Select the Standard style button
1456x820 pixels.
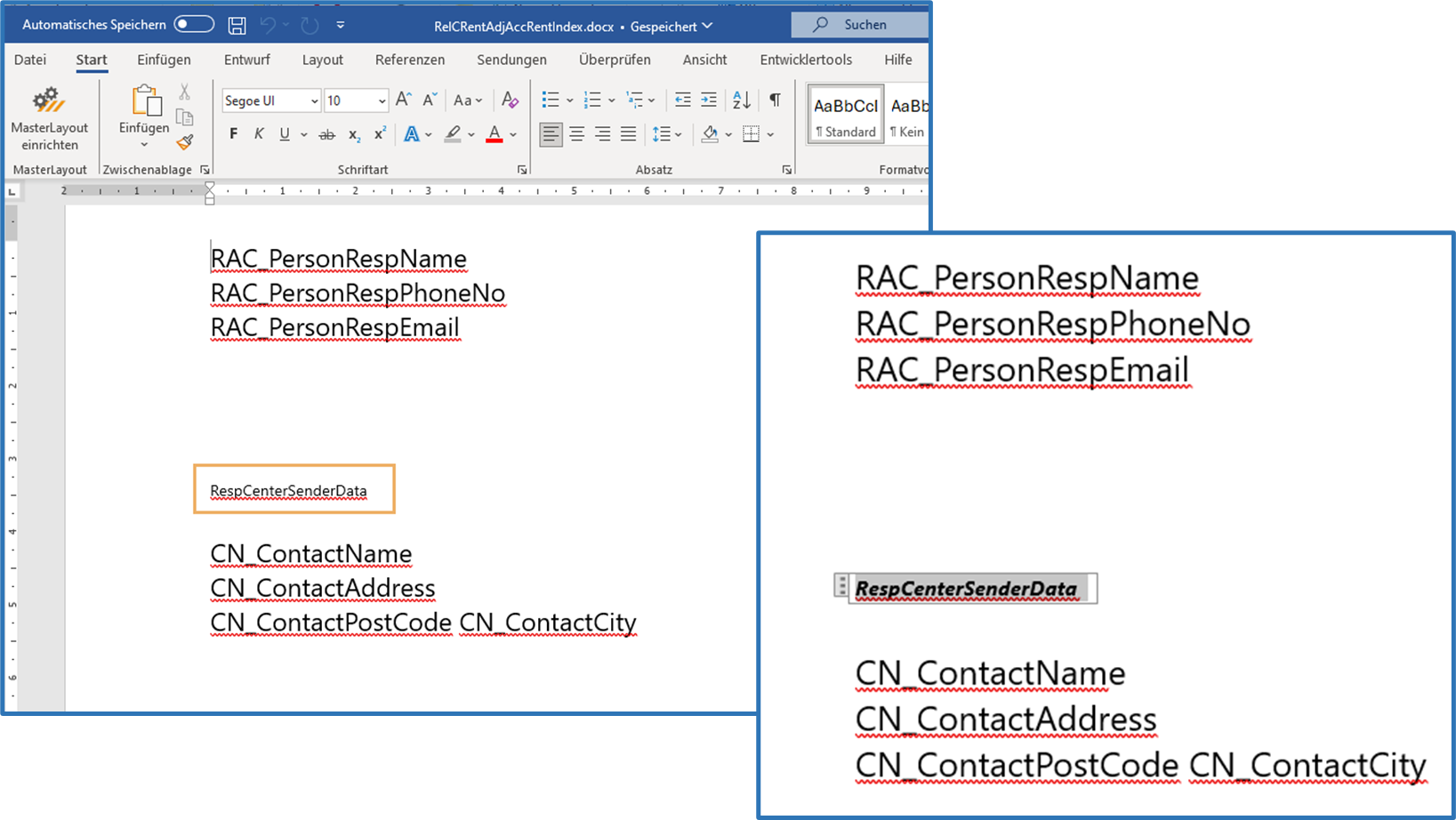coord(845,115)
